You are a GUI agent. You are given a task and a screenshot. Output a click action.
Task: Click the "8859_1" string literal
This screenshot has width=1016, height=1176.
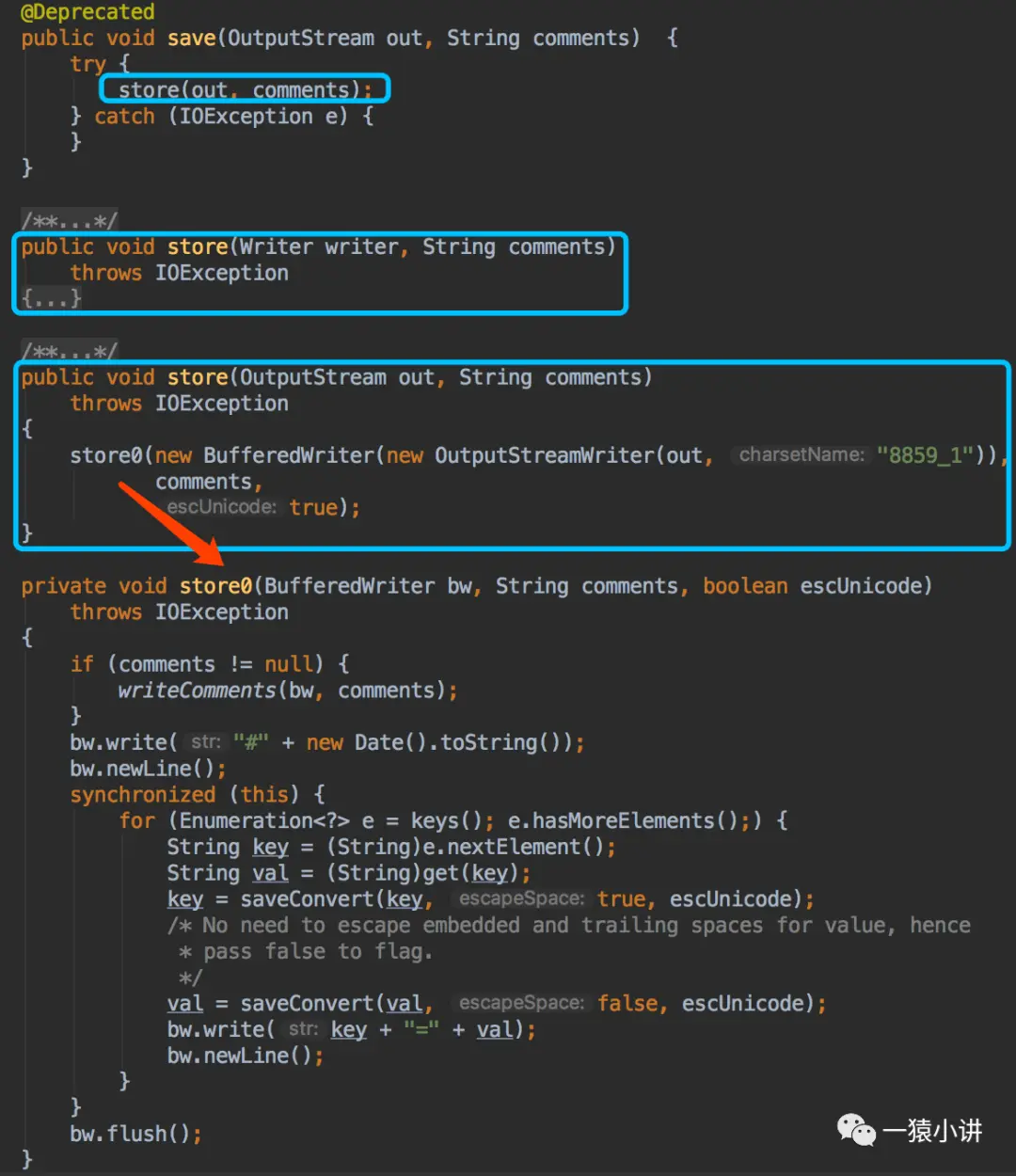(x=926, y=455)
